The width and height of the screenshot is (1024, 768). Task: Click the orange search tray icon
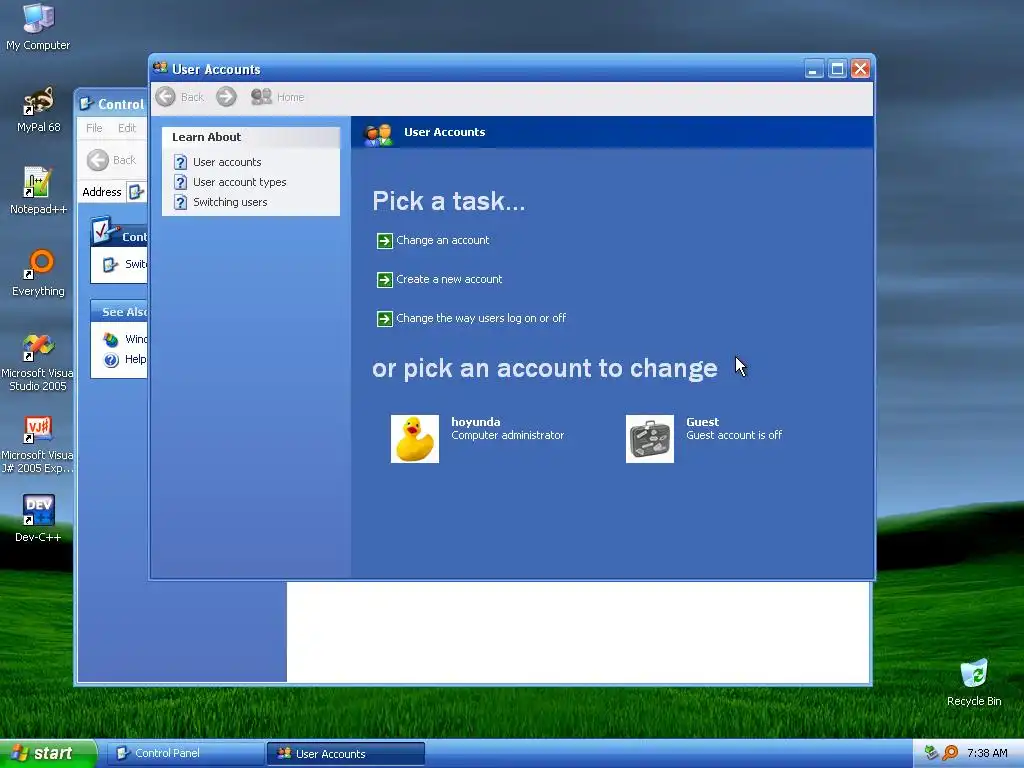point(950,753)
